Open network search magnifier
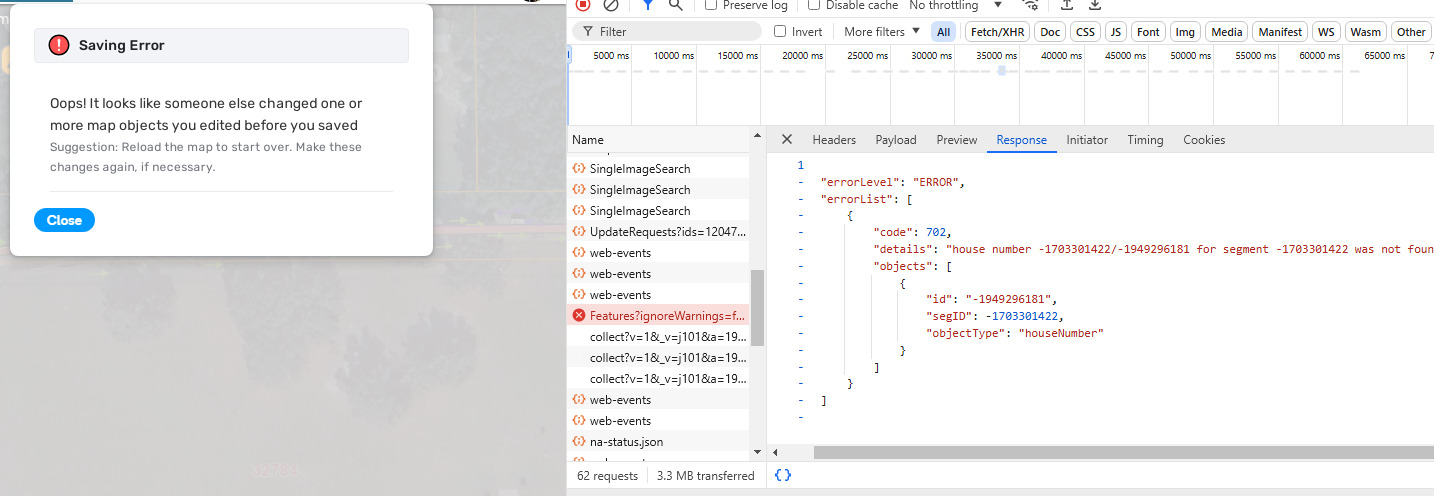The width and height of the screenshot is (1434, 496). [675, 5]
